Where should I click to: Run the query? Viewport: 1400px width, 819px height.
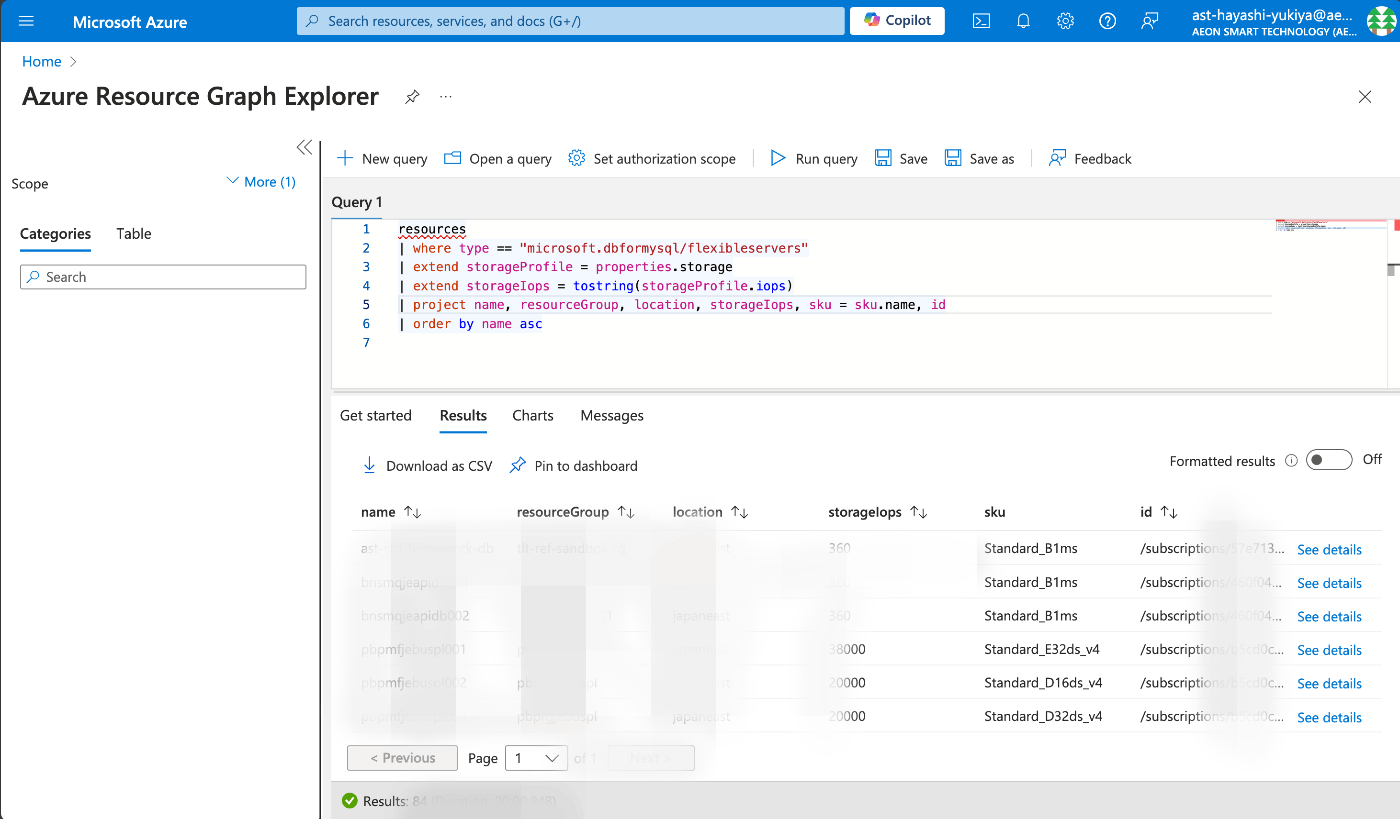tap(814, 159)
